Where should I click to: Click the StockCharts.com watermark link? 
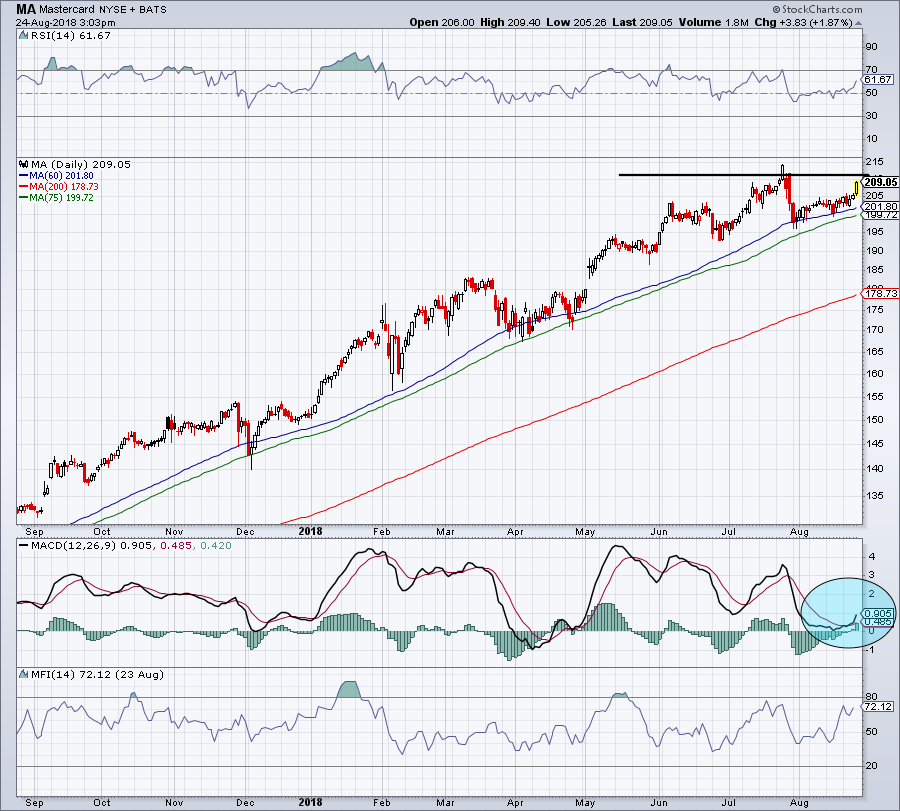[x=817, y=9]
